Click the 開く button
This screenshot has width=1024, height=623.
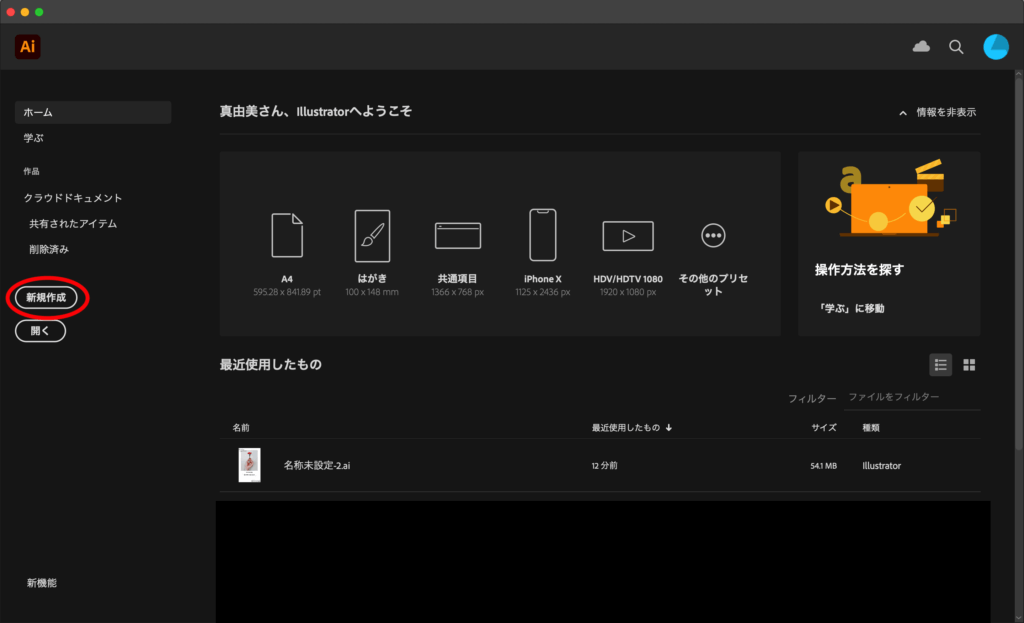click(x=40, y=331)
